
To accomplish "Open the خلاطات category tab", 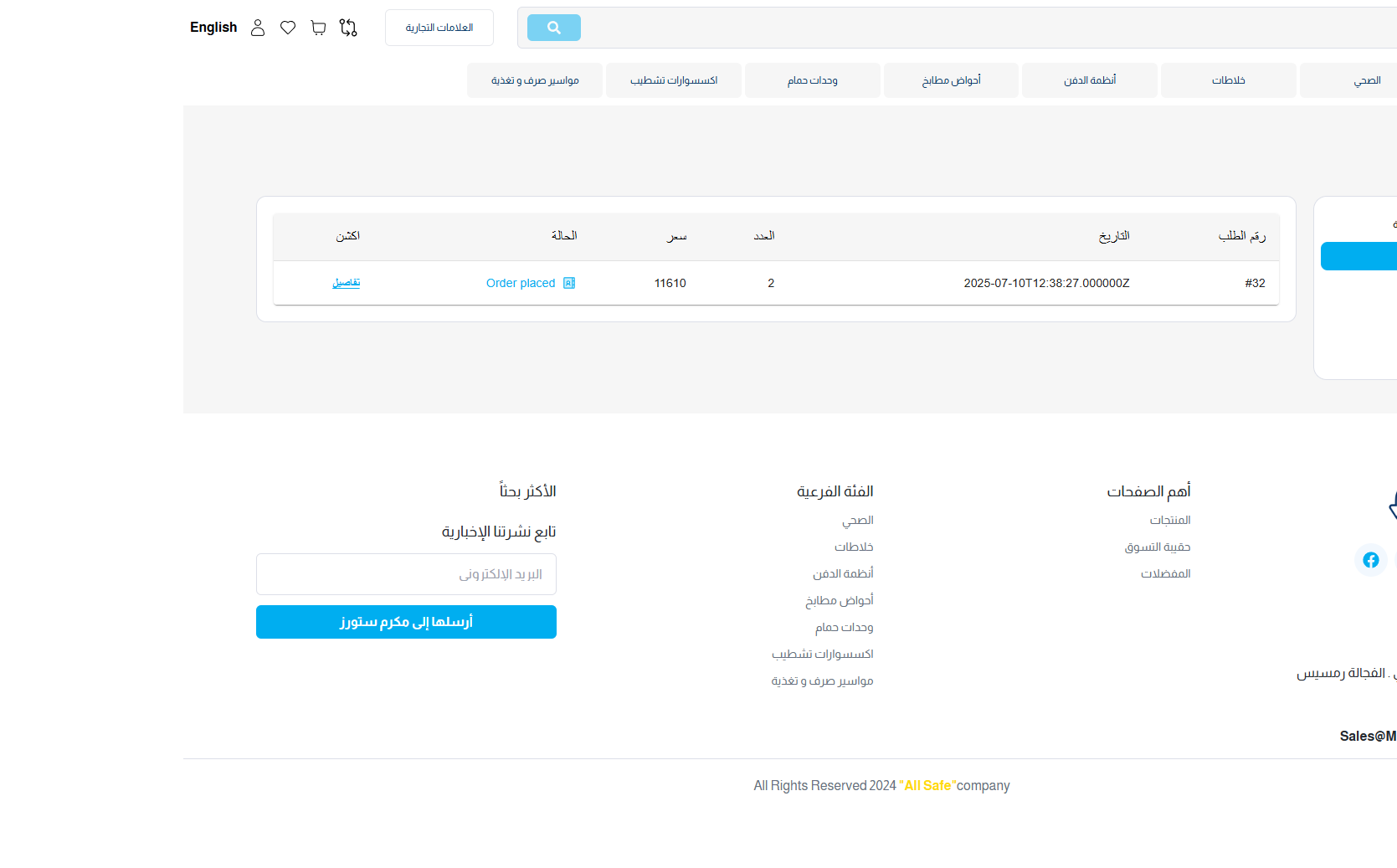I will point(1228,80).
